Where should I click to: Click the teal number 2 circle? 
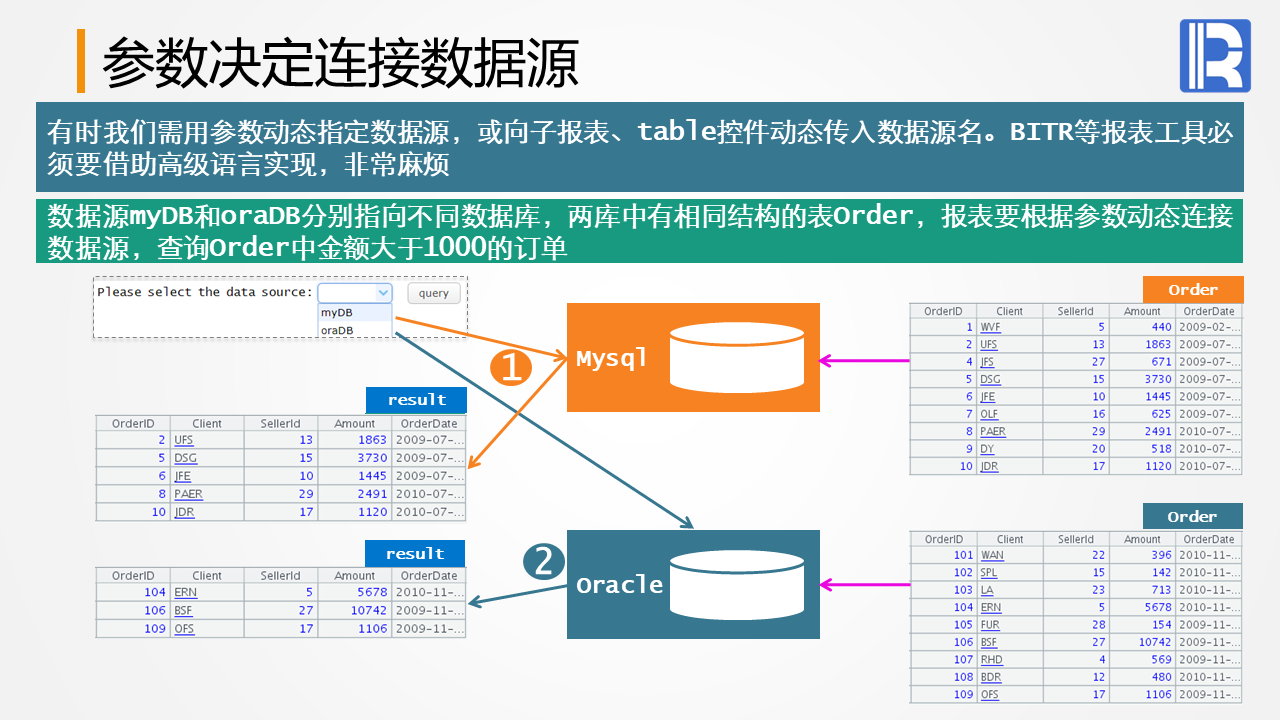coord(544,560)
